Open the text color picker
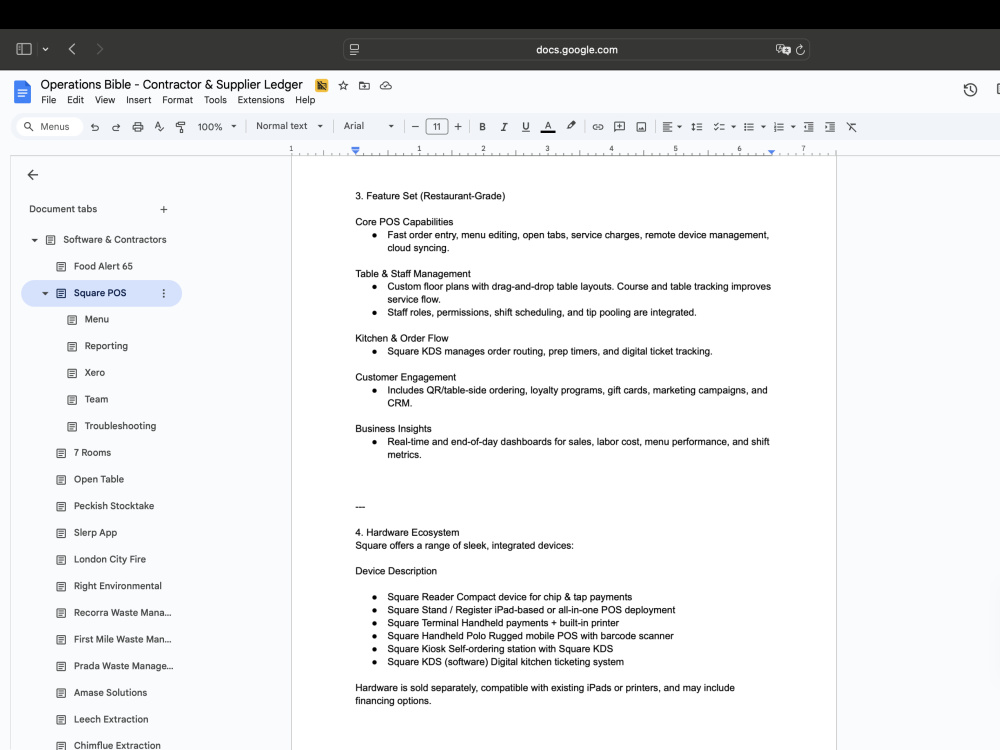The image size is (1000, 750). 548,127
